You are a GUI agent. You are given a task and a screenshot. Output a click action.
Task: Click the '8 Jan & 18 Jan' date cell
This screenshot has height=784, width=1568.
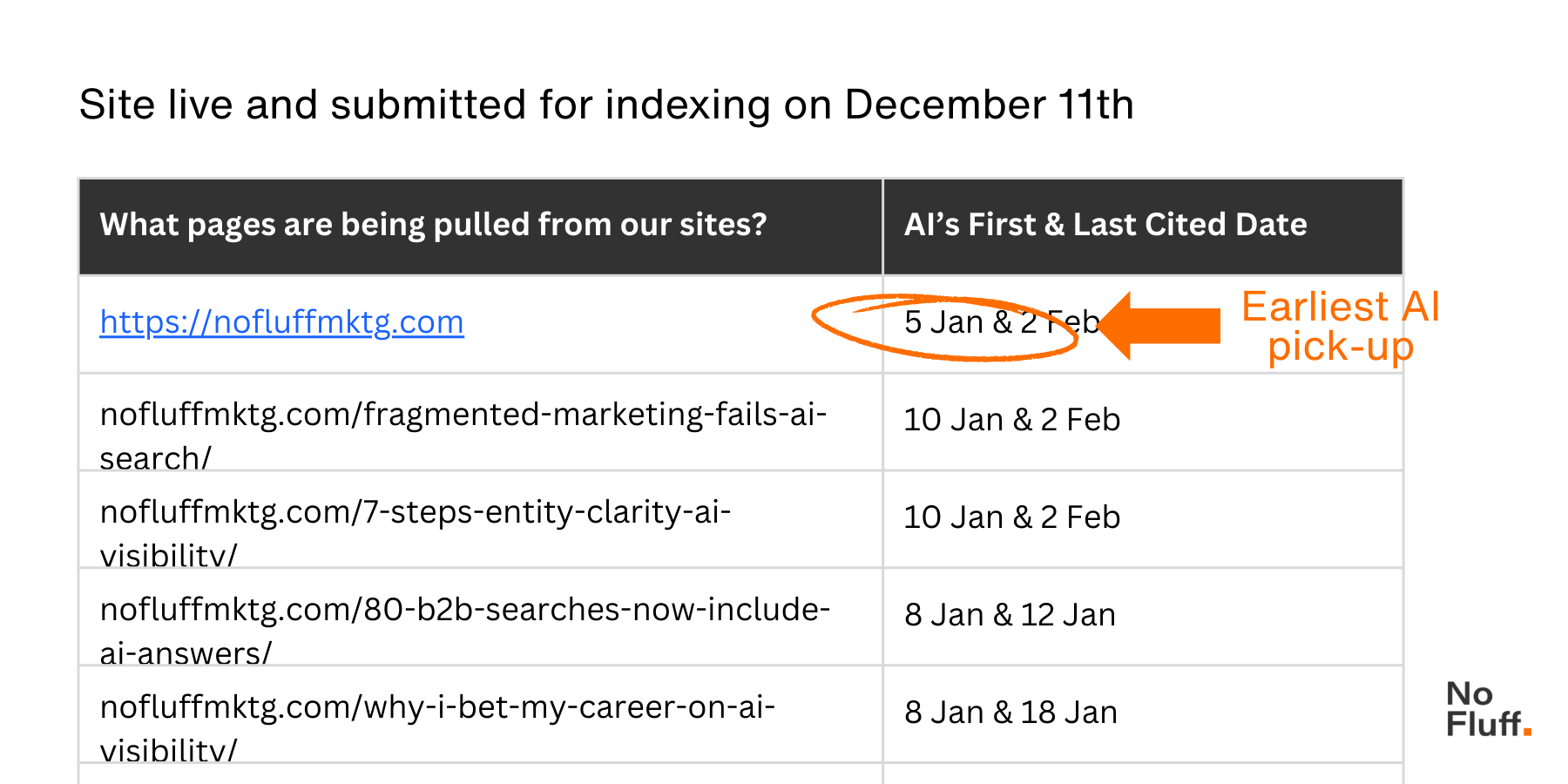point(1010,713)
